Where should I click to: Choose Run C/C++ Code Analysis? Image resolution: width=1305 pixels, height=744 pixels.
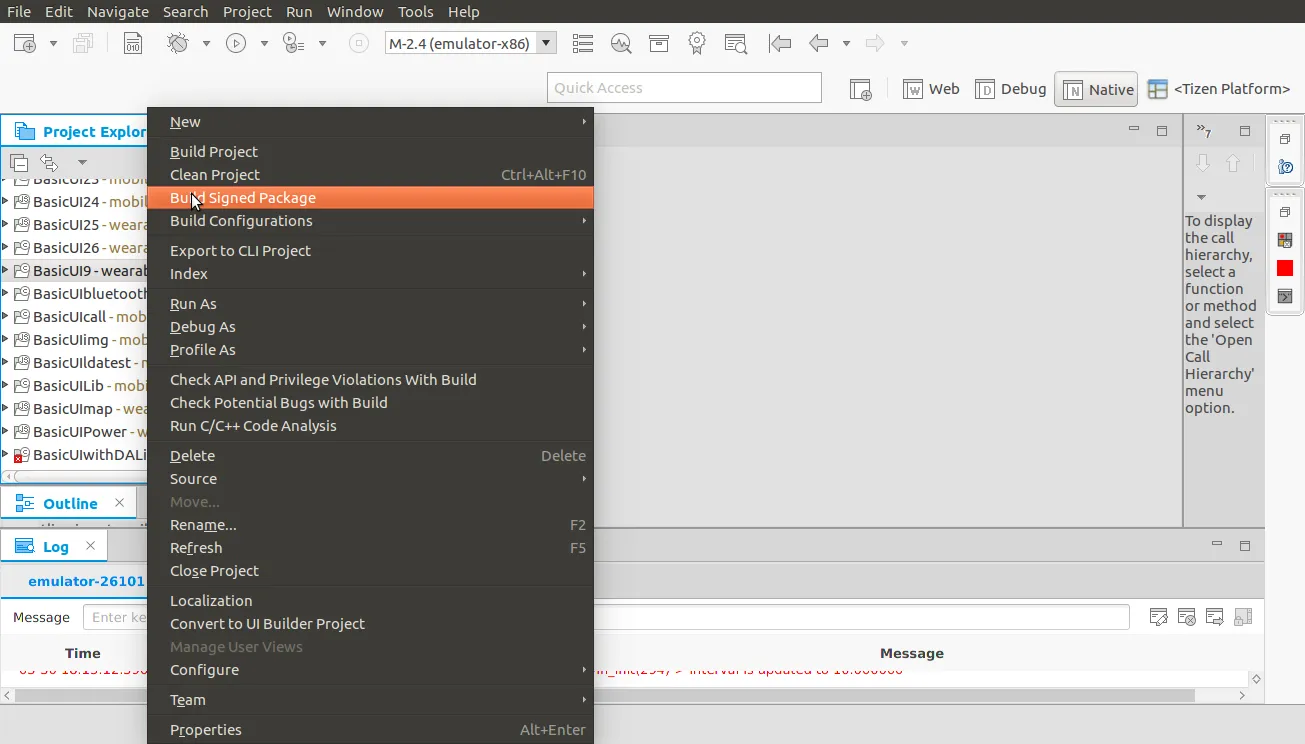point(370,426)
